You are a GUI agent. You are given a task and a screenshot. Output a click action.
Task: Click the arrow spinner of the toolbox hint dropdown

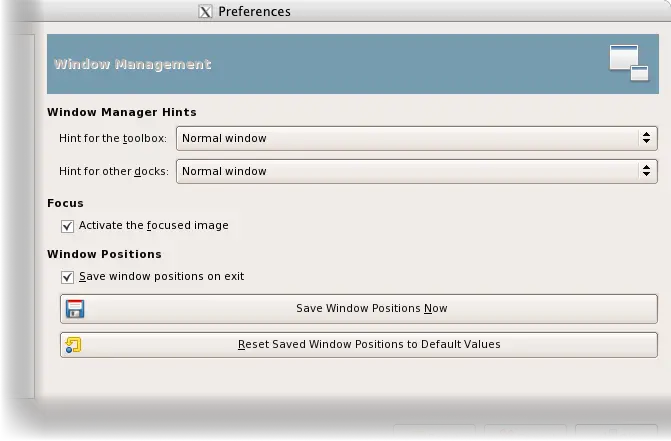pos(646,138)
